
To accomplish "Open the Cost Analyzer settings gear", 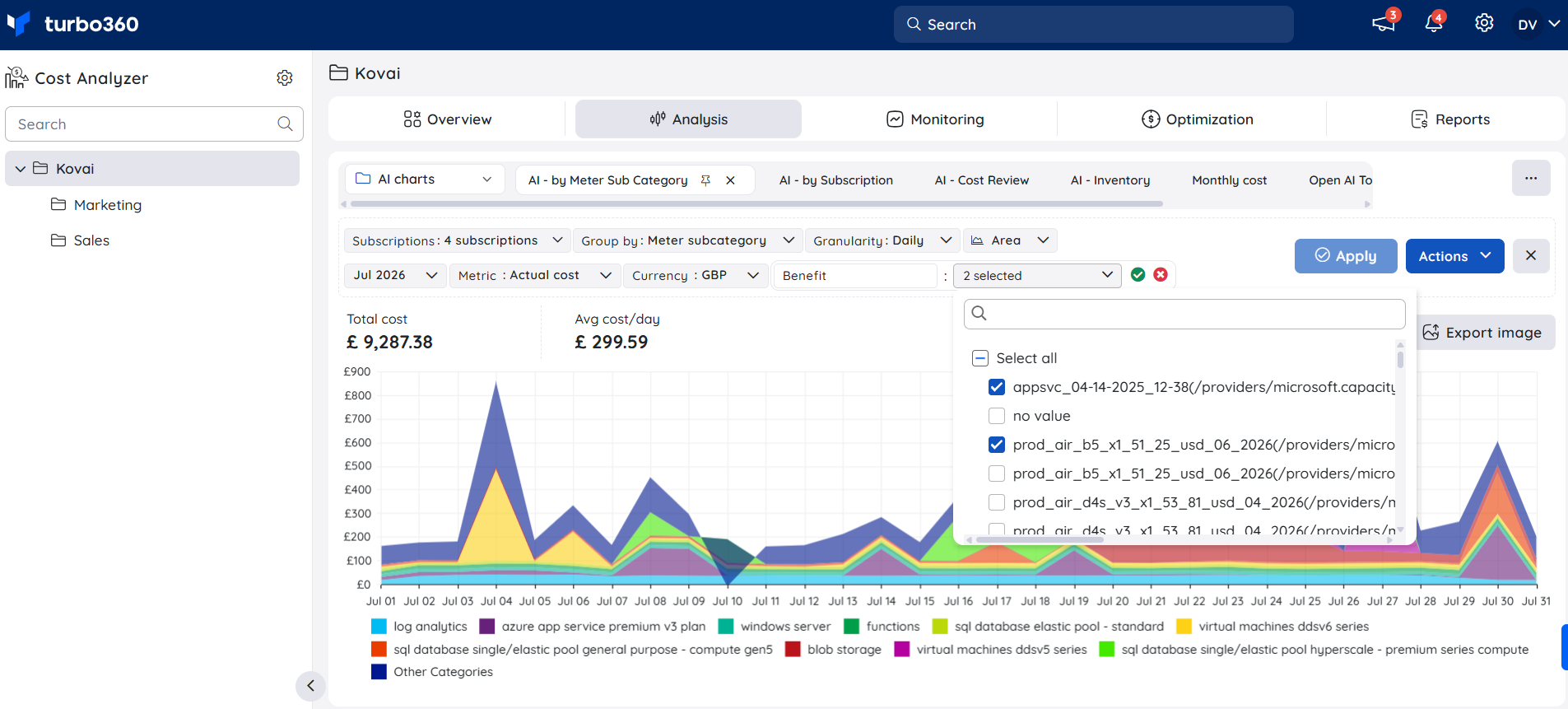I will 285,77.
